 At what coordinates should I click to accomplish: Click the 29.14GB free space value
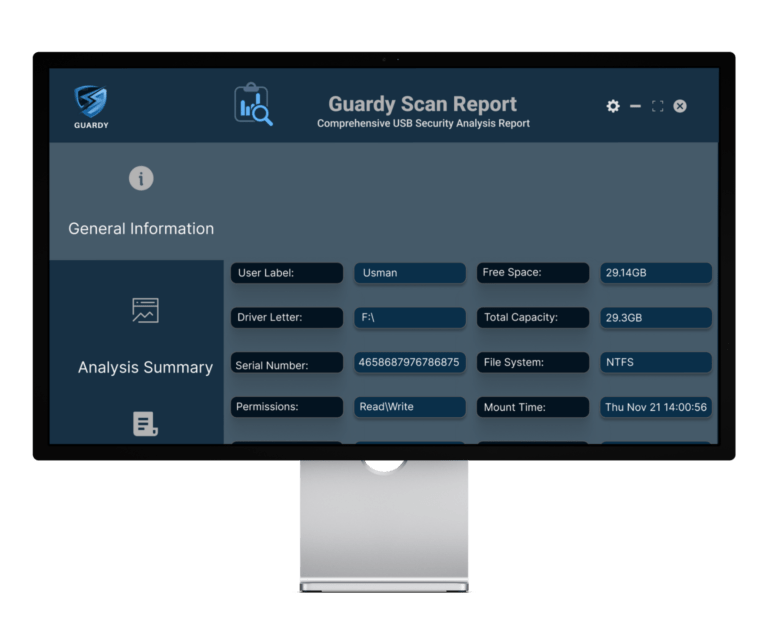click(656, 273)
